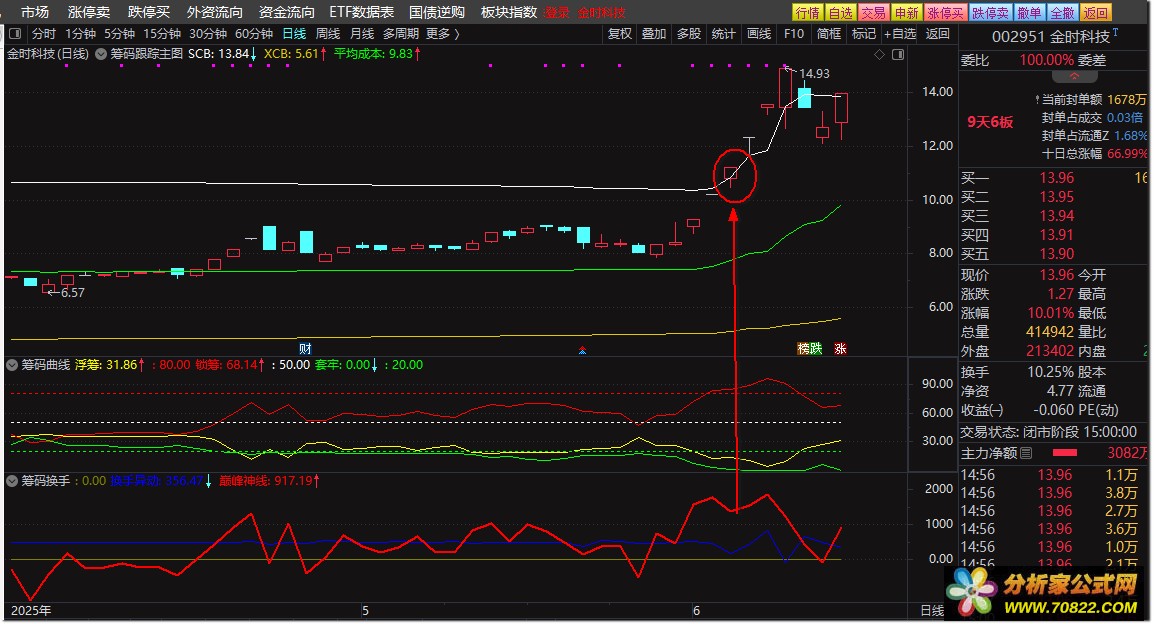Click the 14.93 high price label
Screen dimensions: 1154x624
pos(814,74)
